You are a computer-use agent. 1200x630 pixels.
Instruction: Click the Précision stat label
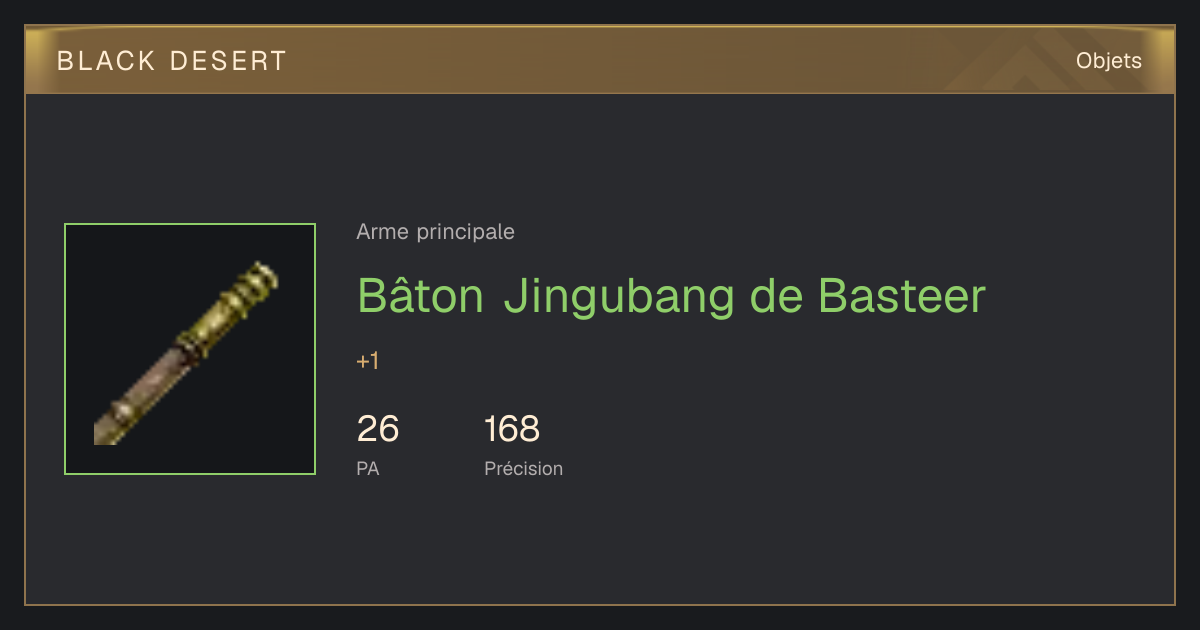pyautogui.click(x=524, y=468)
